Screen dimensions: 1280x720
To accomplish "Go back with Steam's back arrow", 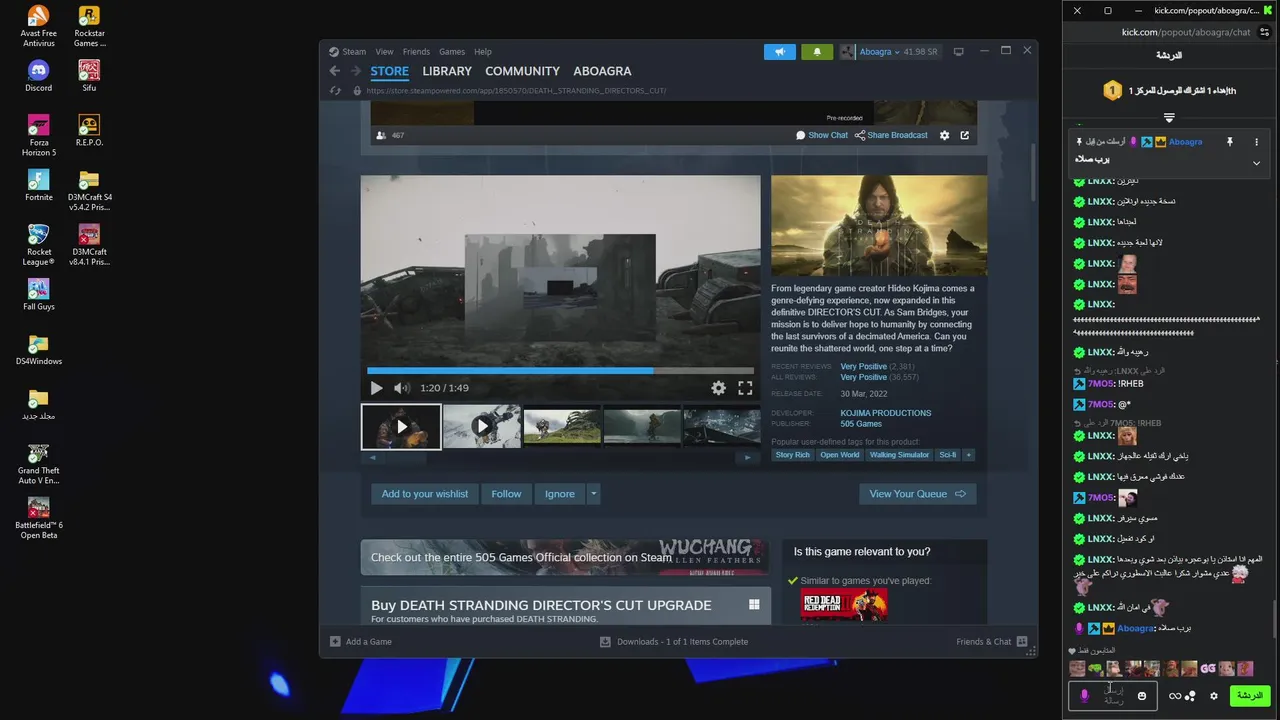I will (335, 71).
